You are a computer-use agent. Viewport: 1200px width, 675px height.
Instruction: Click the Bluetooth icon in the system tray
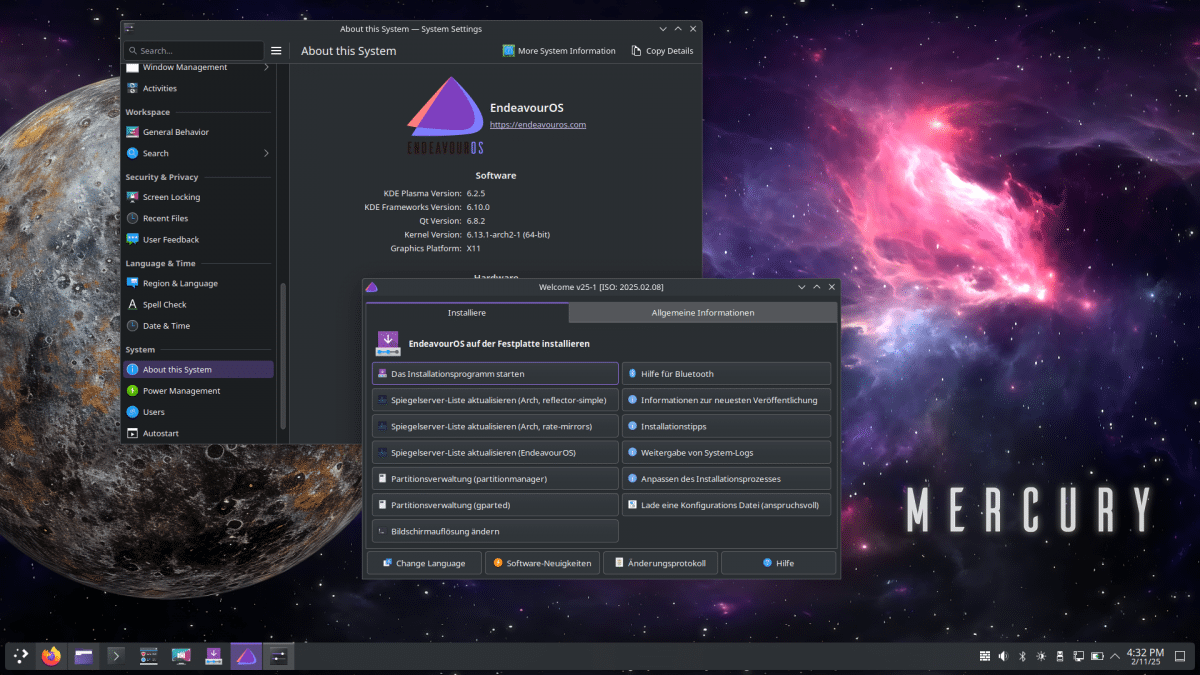tap(1021, 656)
